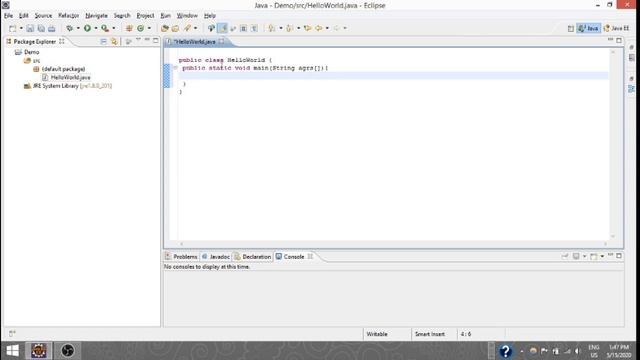640x360 pixels.
Task: Click Collapse All in Package Explorer
Action: point(103,41)
